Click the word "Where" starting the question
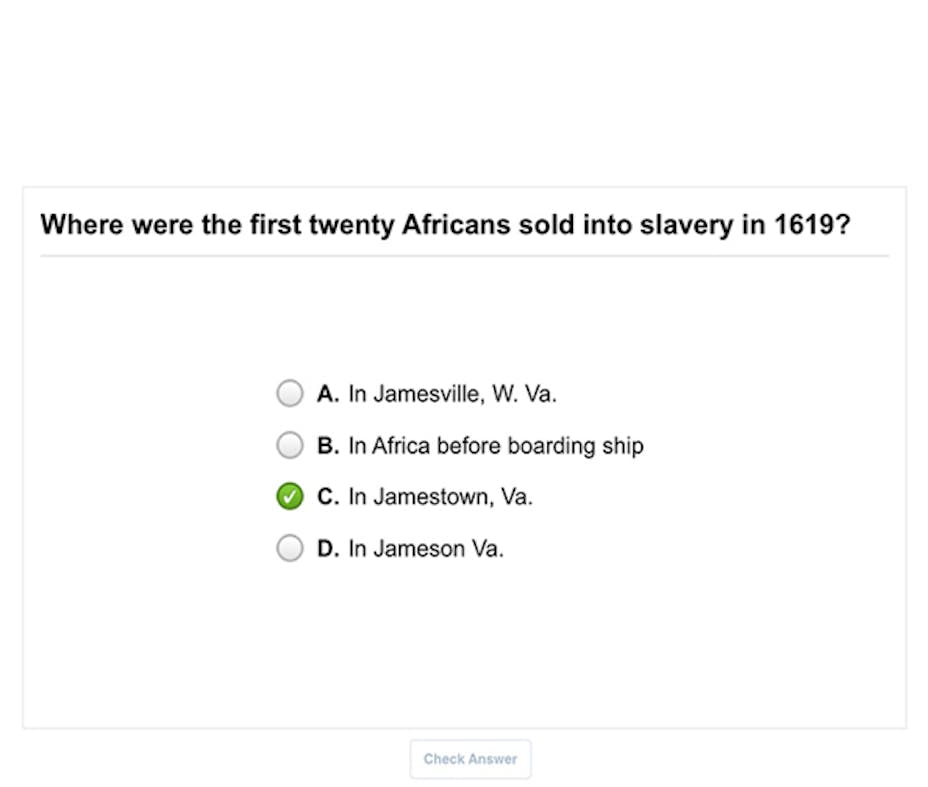 [82, 224]
